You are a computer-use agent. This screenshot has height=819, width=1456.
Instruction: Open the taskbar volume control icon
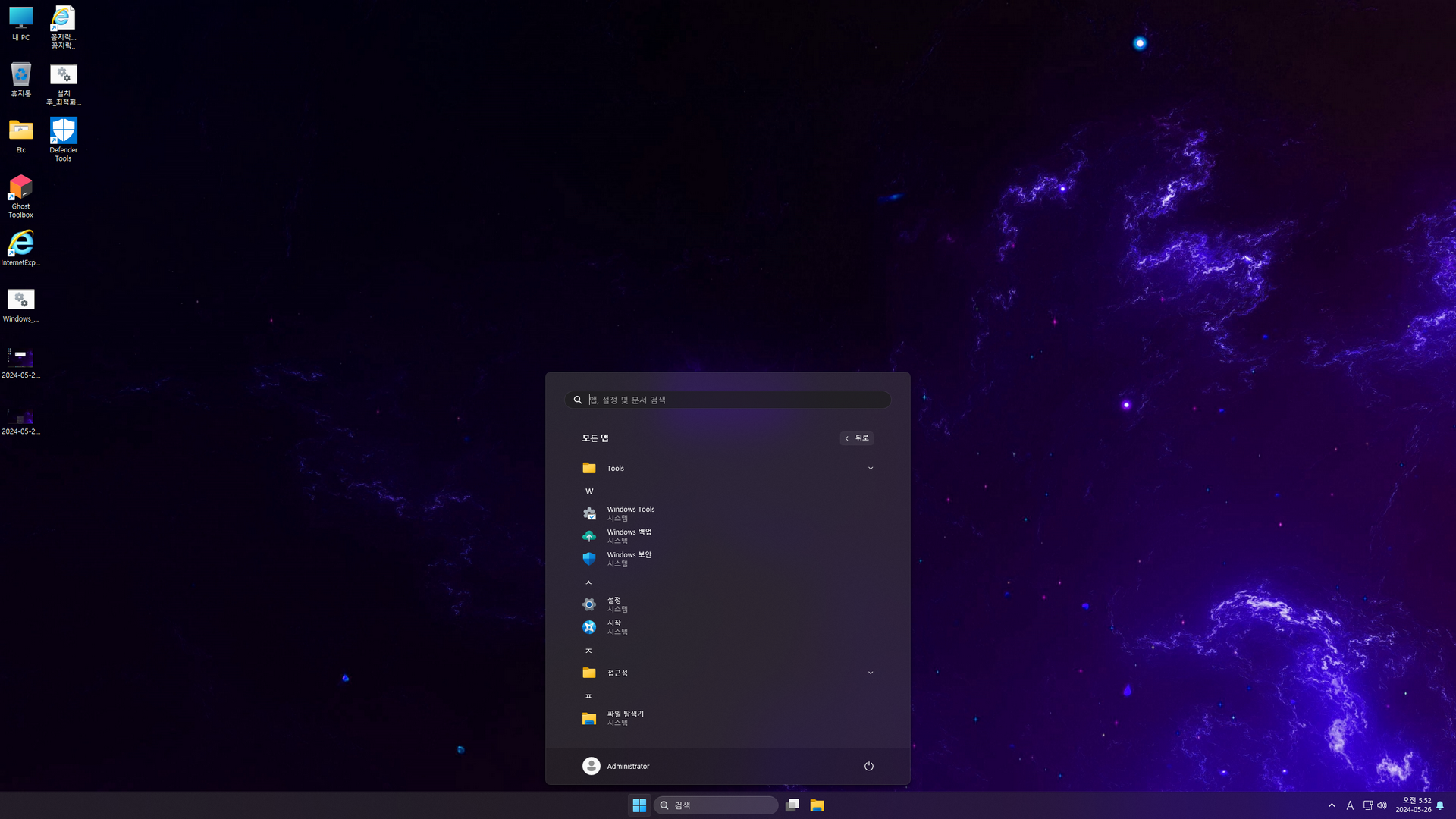pyautogui.click(x=1382, y=805)
